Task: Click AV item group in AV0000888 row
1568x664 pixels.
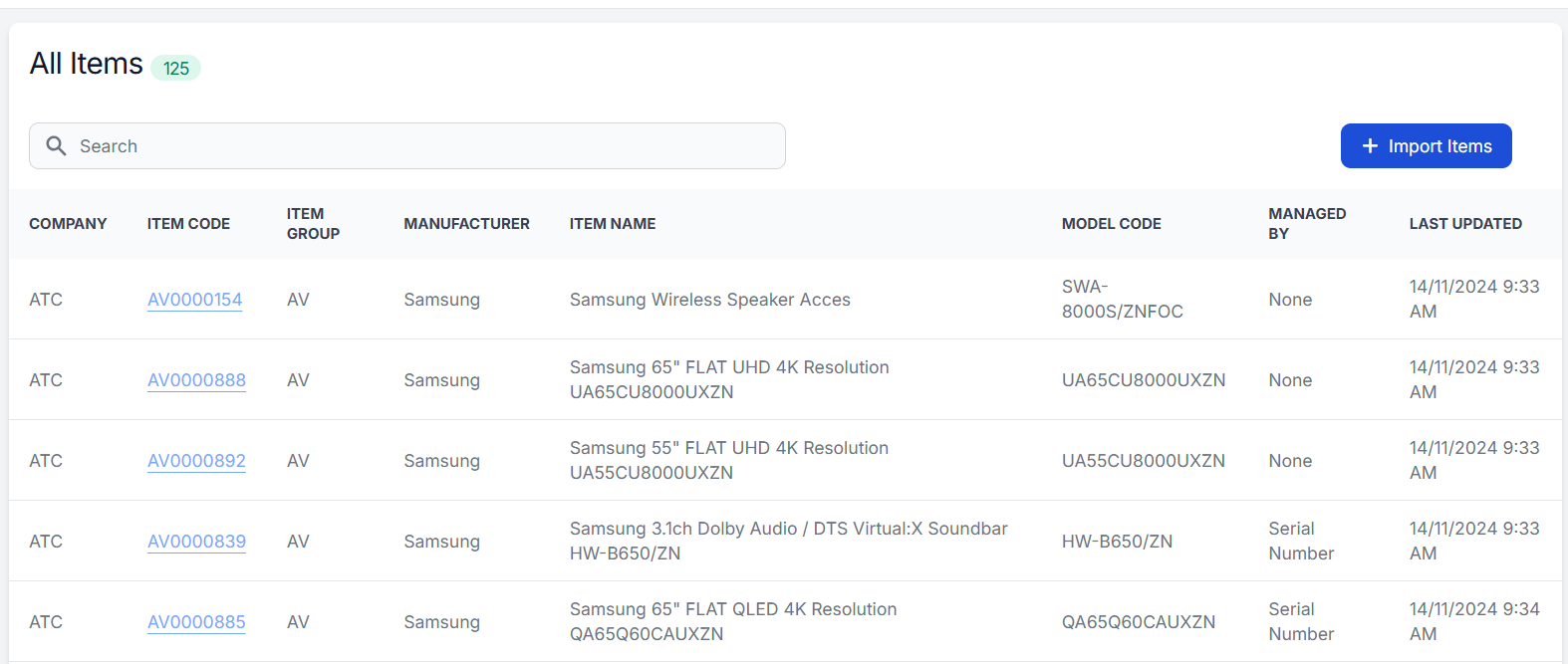Action: tap(298, 380)
